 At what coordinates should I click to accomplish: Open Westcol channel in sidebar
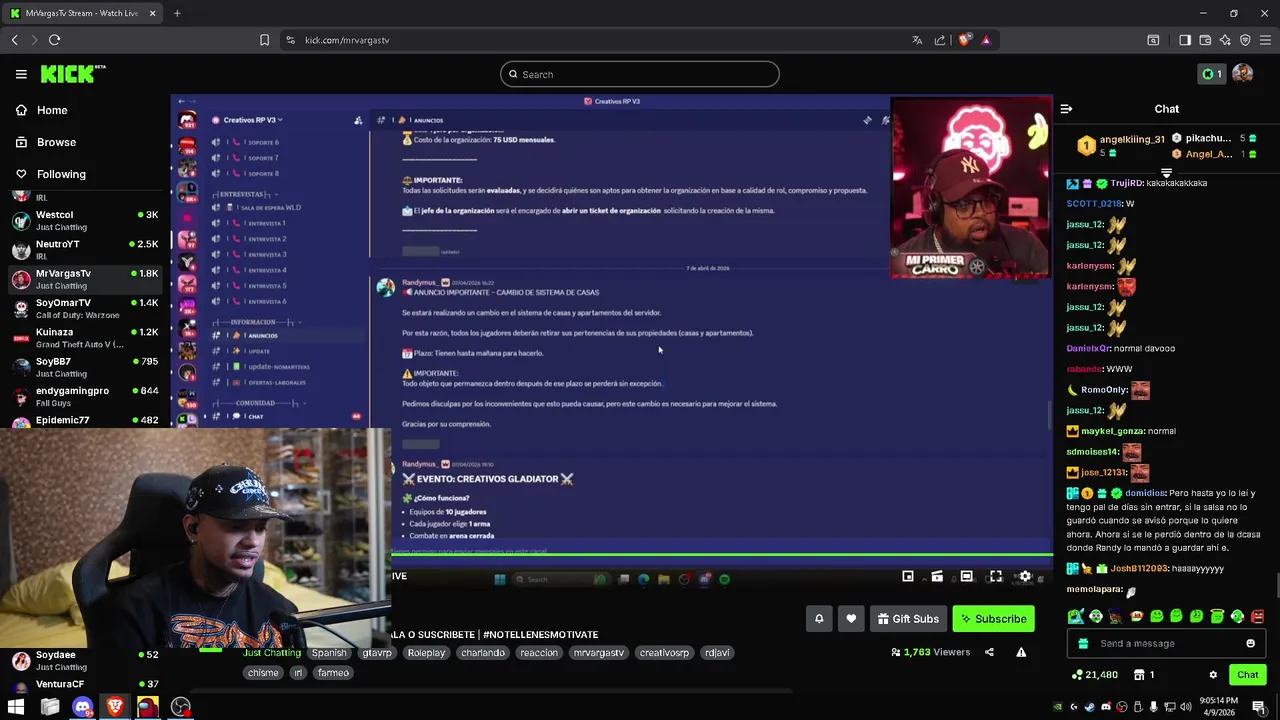pos(85,221)
